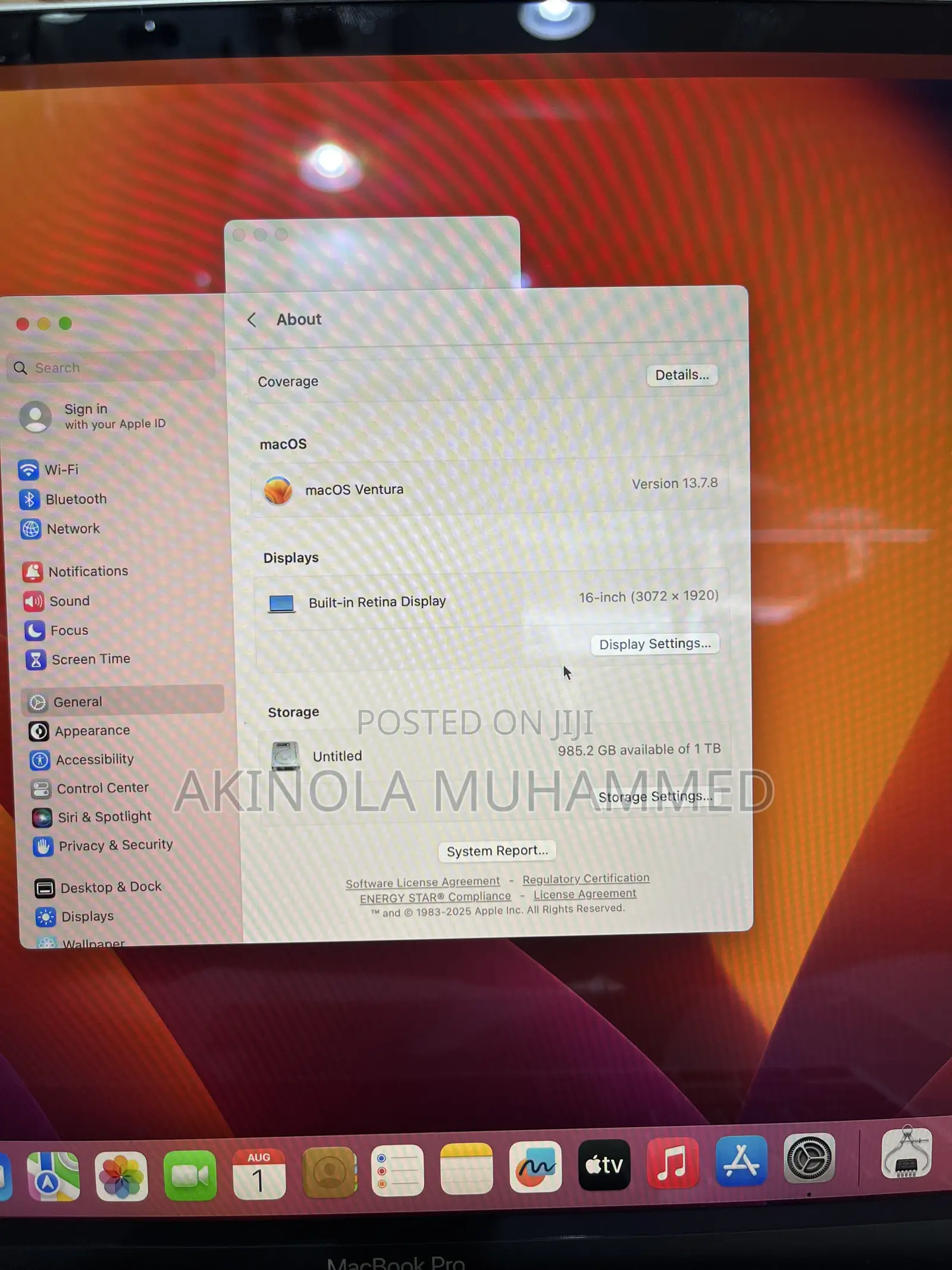Open Privacy & Security settings

click(x=104, y=846)
